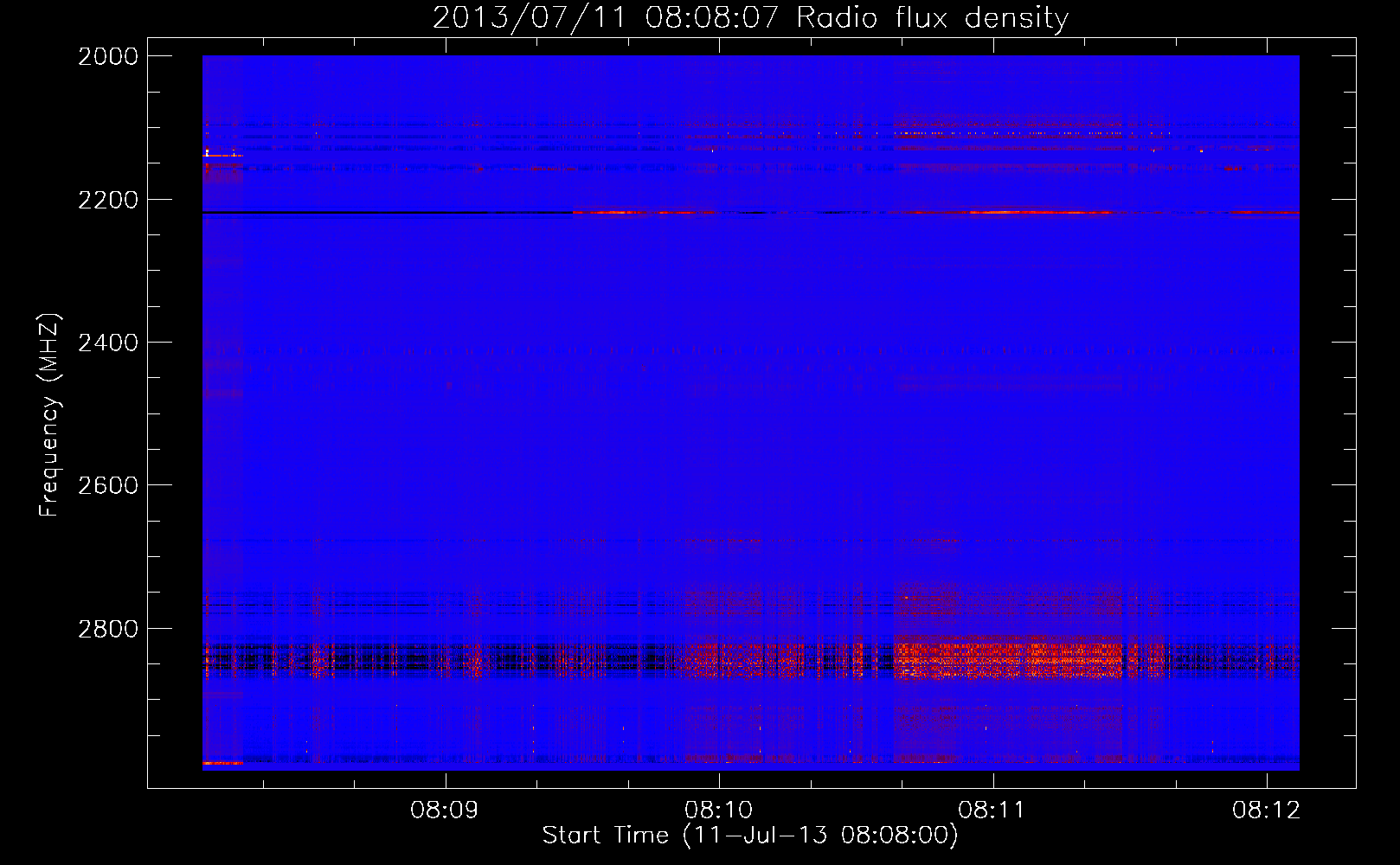Click the 2000 frequency tick label
1400x865 pixels.
(108, 56)
